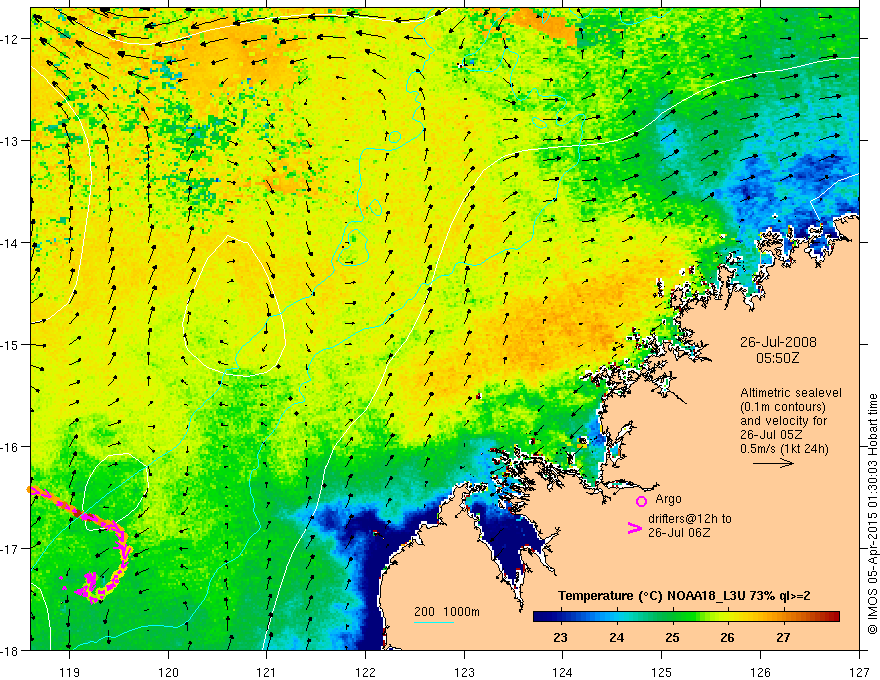Click the 'Temperature (°C) NOAA18_L3U' title
Viewport: 880px width, 680px height.
(x=651, y=596)
